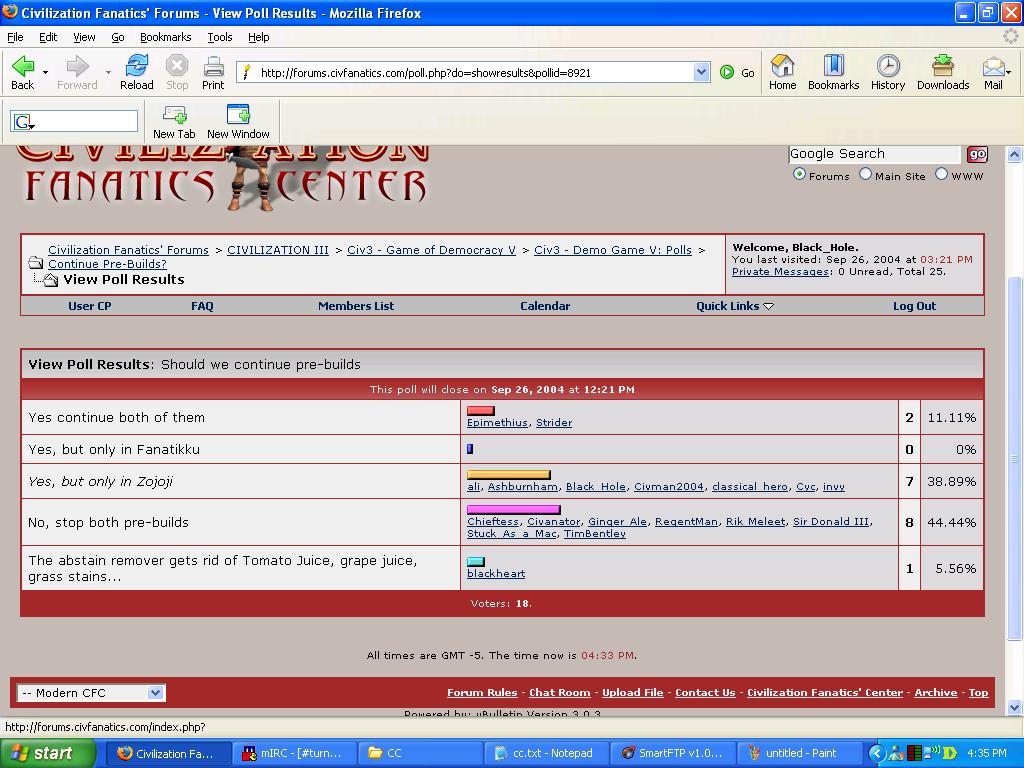The height and width of the screenshot is (768, 1024).
Task: Open the Help menu
Action: click(259, 37)
